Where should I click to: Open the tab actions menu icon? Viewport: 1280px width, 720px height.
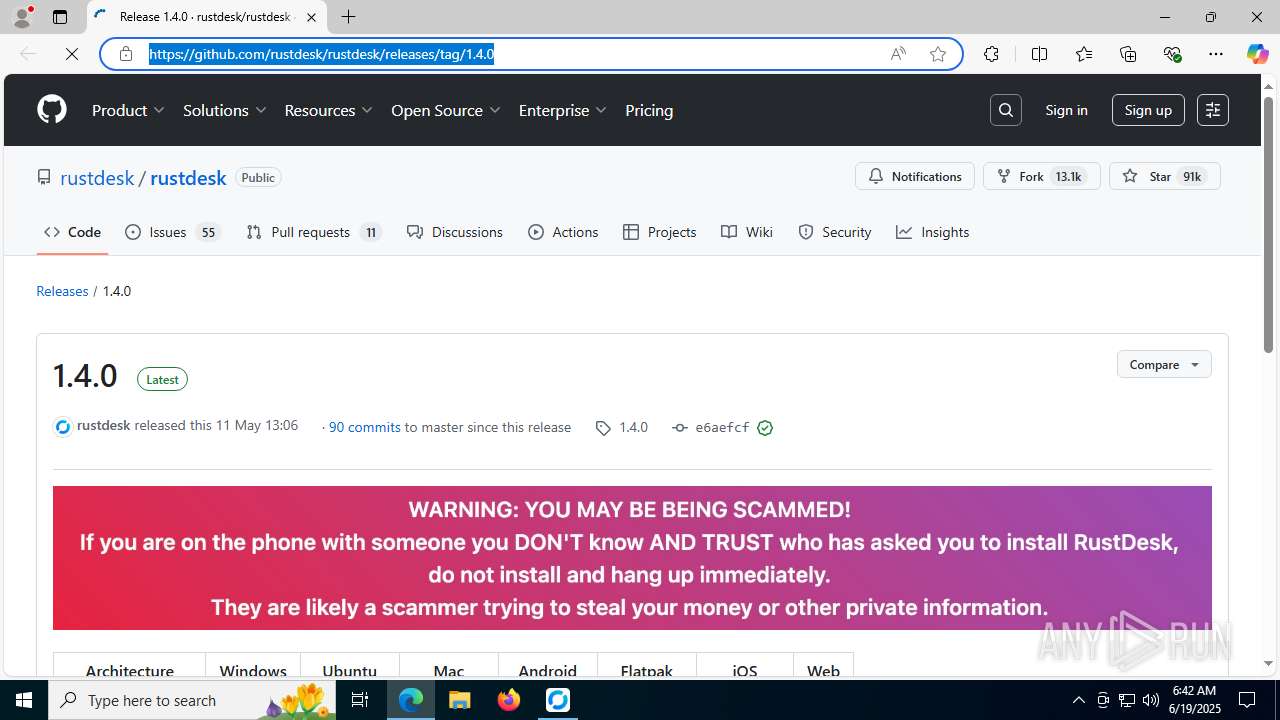coord(60,17)
